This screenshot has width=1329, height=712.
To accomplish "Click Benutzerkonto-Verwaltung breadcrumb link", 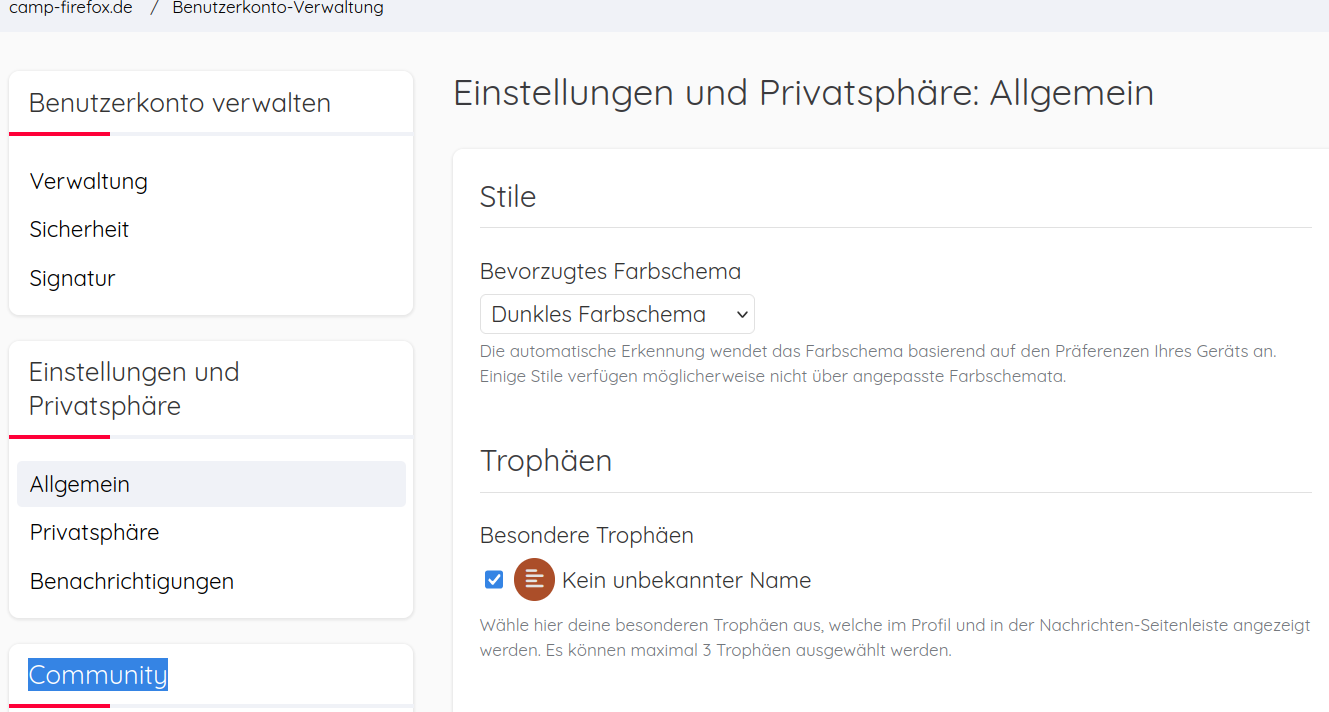I will (x=278, y=8).
